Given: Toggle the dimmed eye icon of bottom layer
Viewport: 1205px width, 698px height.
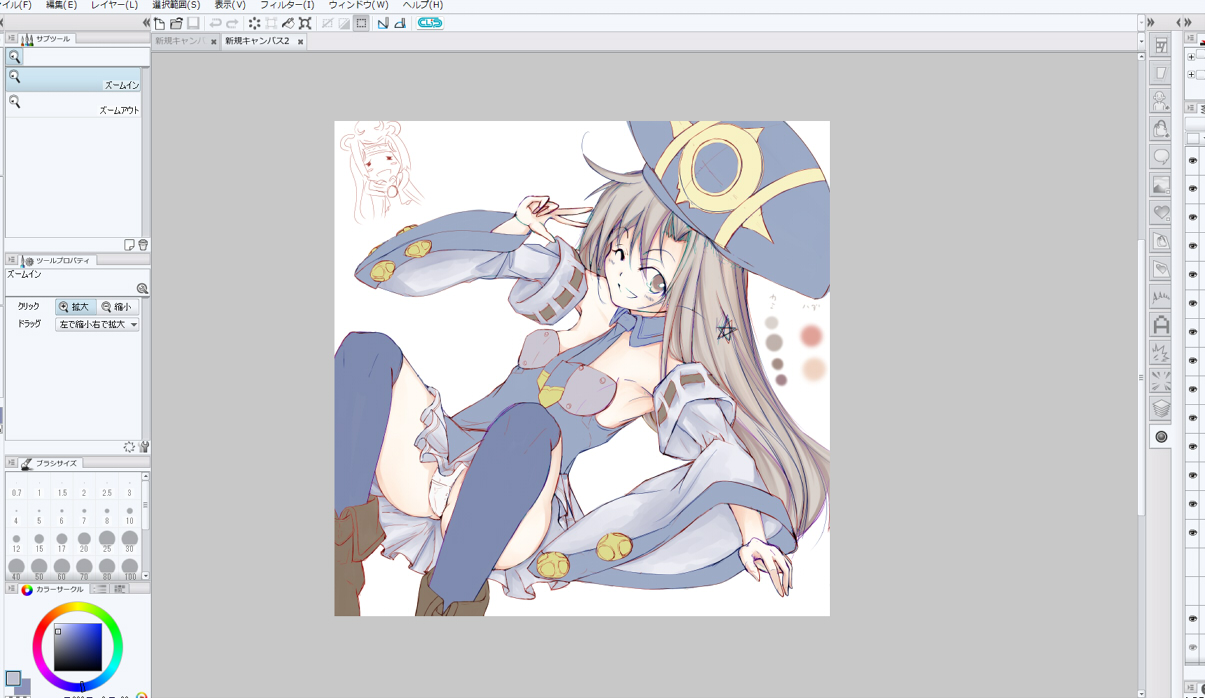Looking at the screenshot, I should point(1192,647).
